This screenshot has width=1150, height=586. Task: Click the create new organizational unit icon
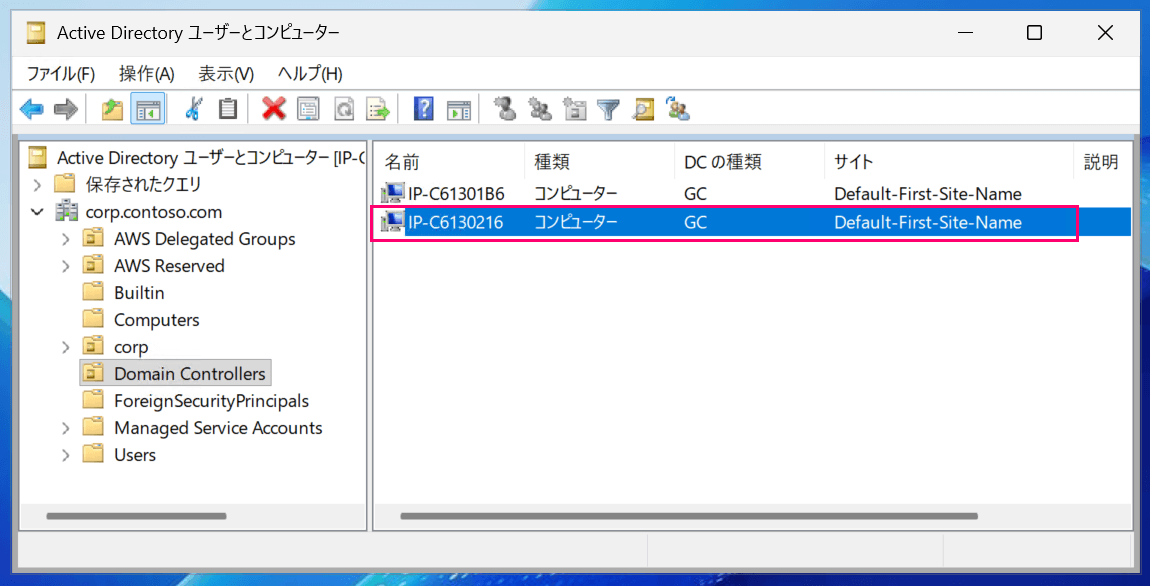coord(575,110)
